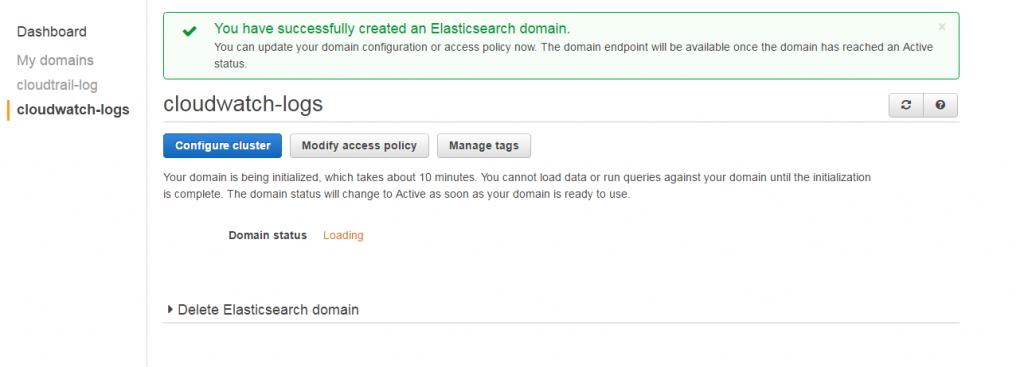Open help via the question mark icon
1024x367 pixels.
tap(940, 105)
